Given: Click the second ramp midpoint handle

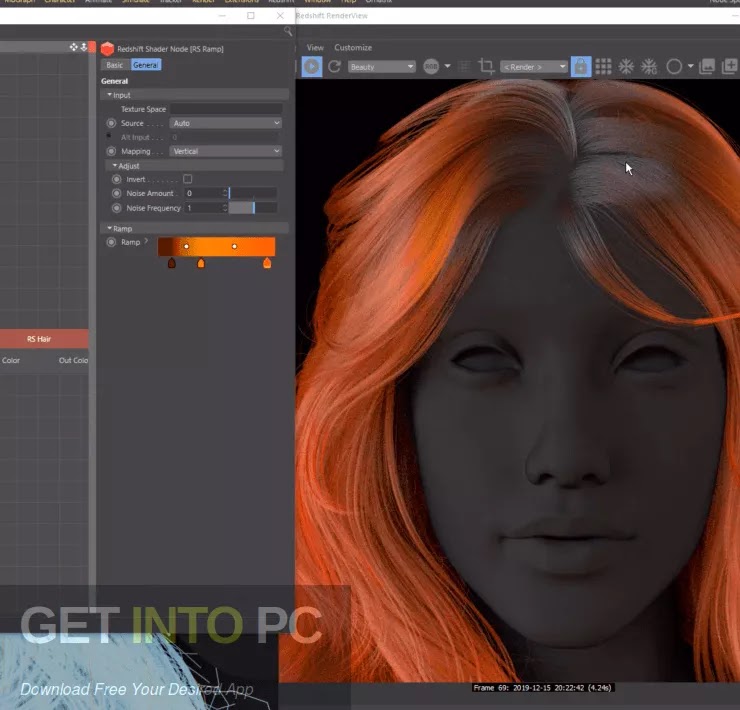Looking at the screenshot, I should point(235,246).
